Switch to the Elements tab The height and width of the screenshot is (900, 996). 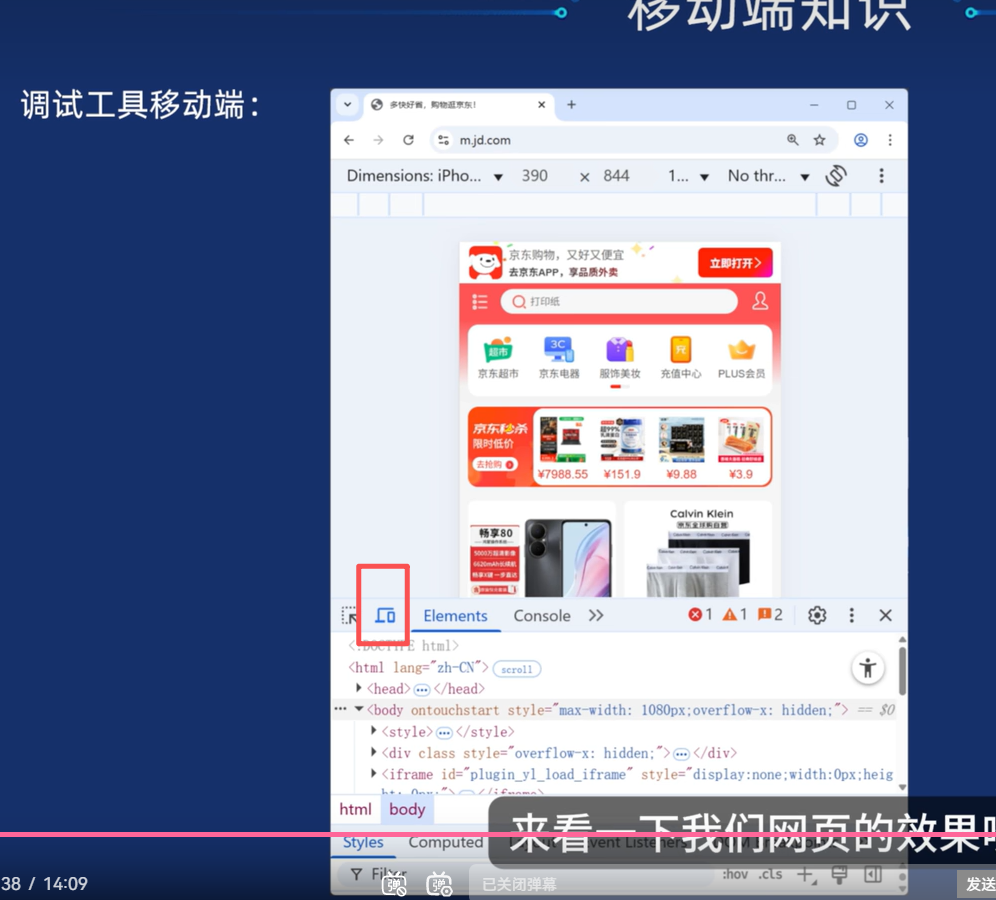[455, 615]
